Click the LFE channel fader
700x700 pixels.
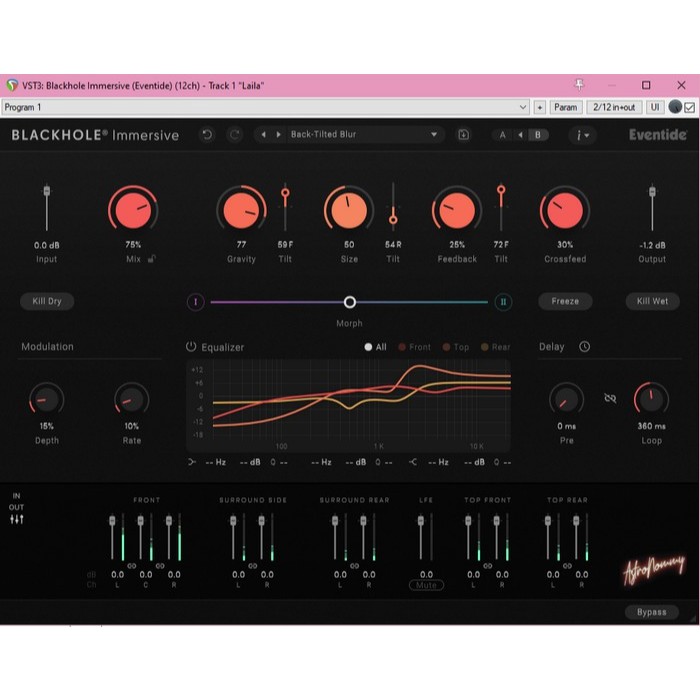(421, 537)
